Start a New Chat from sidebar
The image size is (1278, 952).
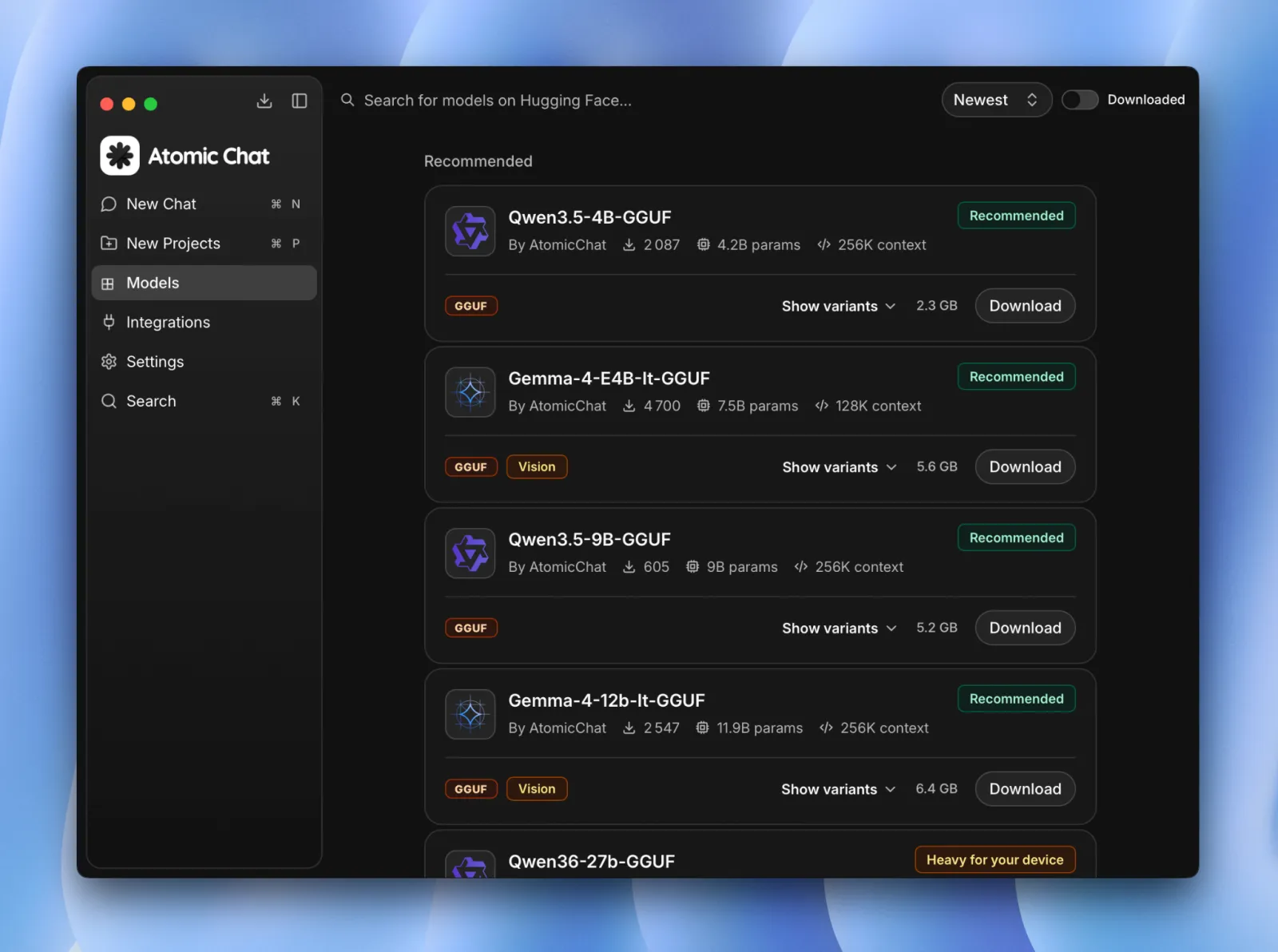204,204
